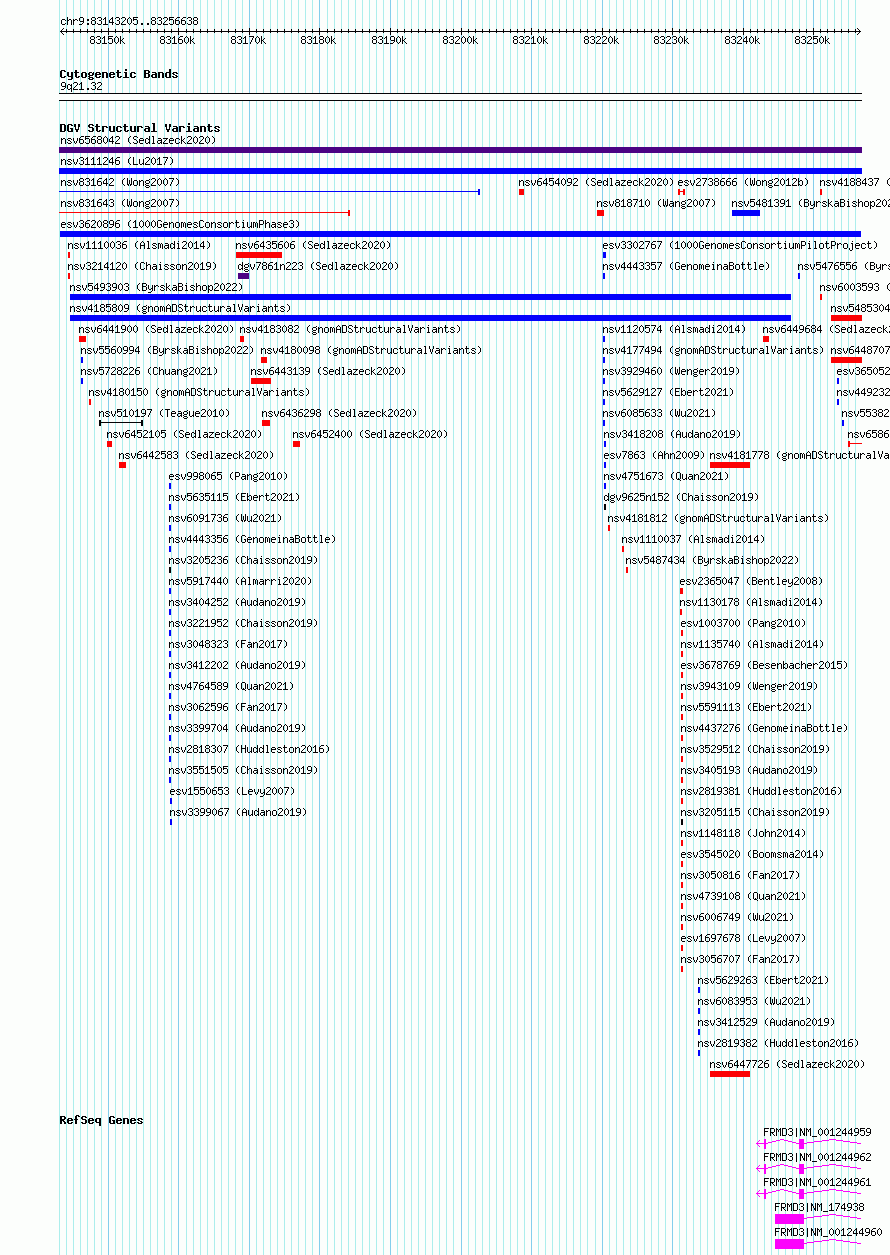The height and width of the screenshot is (1255, 890).
Task: Select dgv9625n152 (Chaisson2019) label
Action: (x=681, y=497)
